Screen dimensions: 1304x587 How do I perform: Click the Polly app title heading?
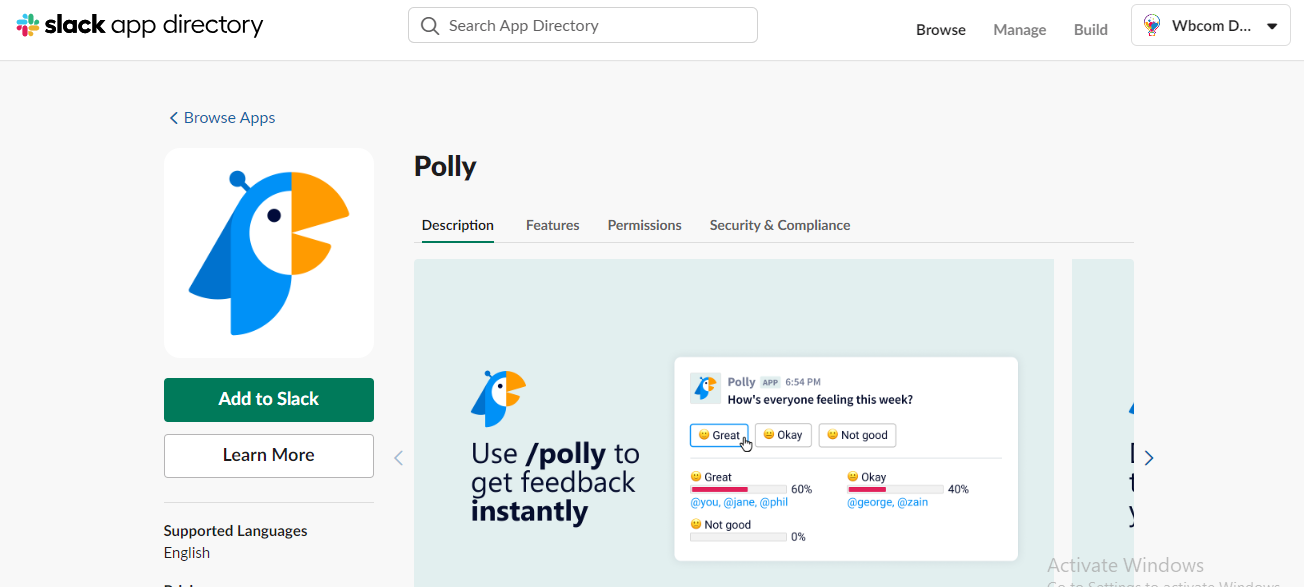[x=445, y=166]
